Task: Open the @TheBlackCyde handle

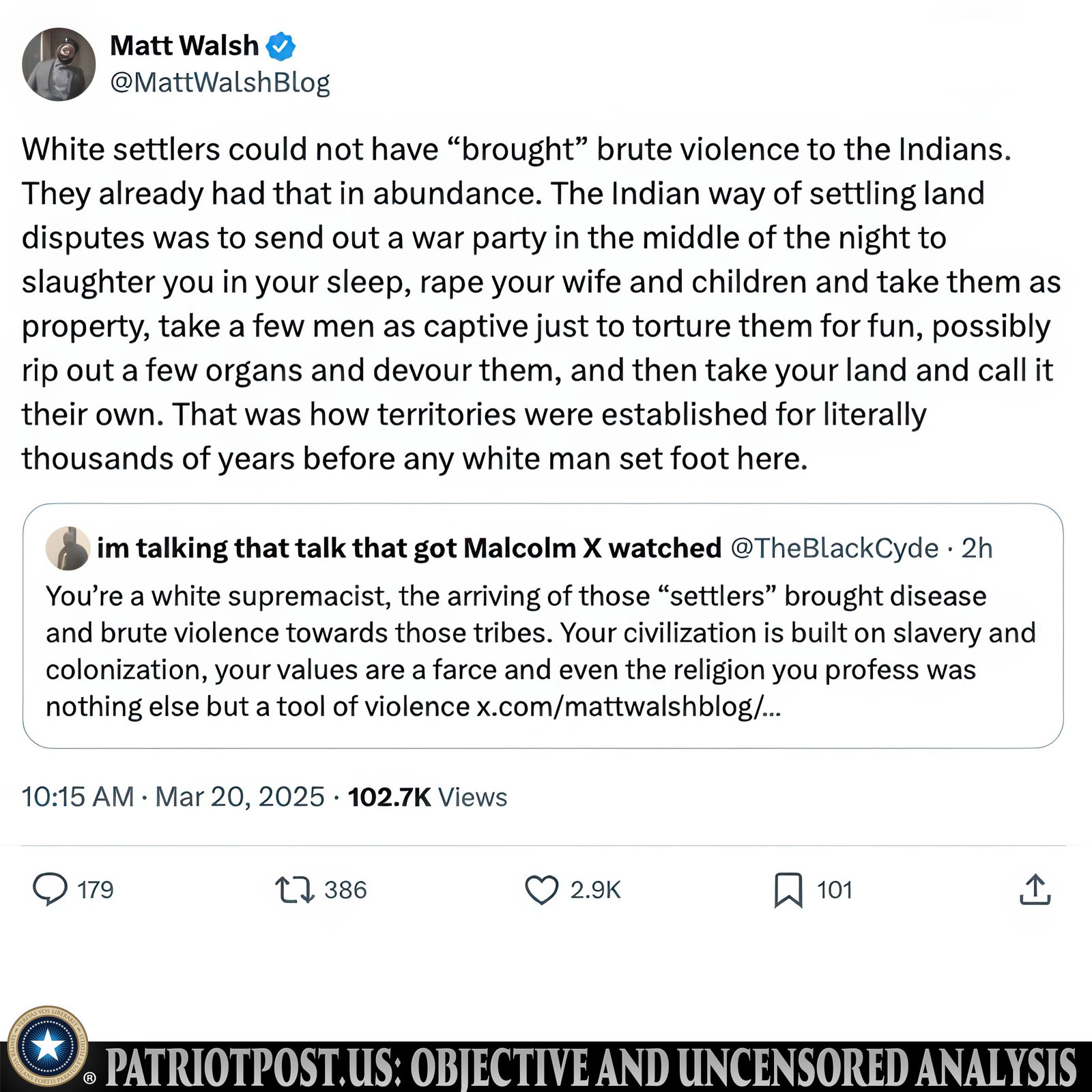Action: 835,548
